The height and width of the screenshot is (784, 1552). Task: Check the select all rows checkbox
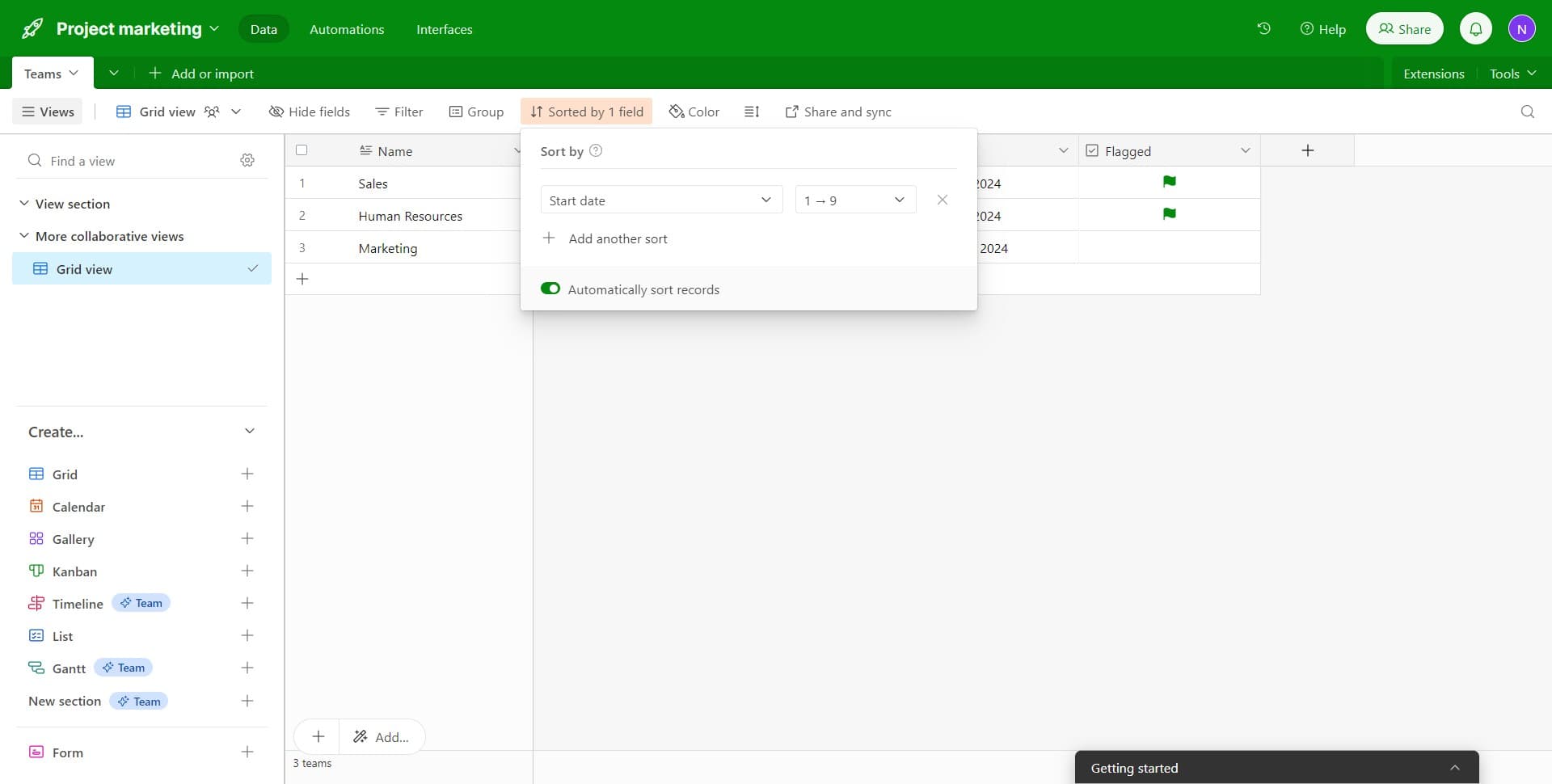click(x=302, y=150)
